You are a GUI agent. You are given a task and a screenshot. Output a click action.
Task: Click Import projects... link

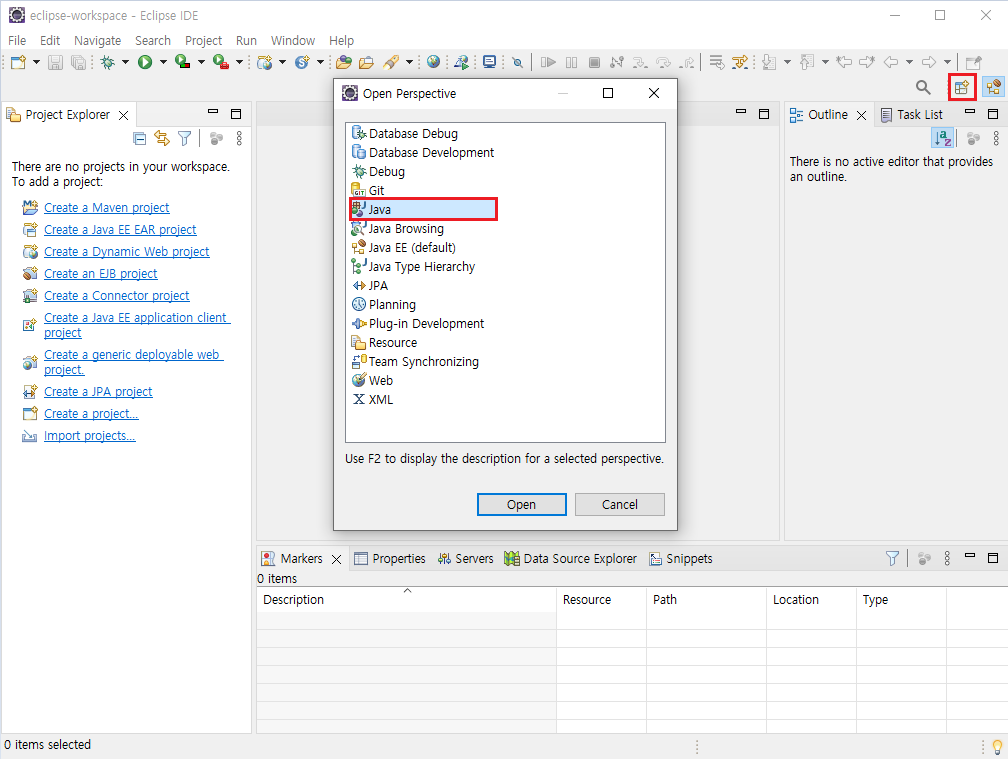[x=89, y=436]
